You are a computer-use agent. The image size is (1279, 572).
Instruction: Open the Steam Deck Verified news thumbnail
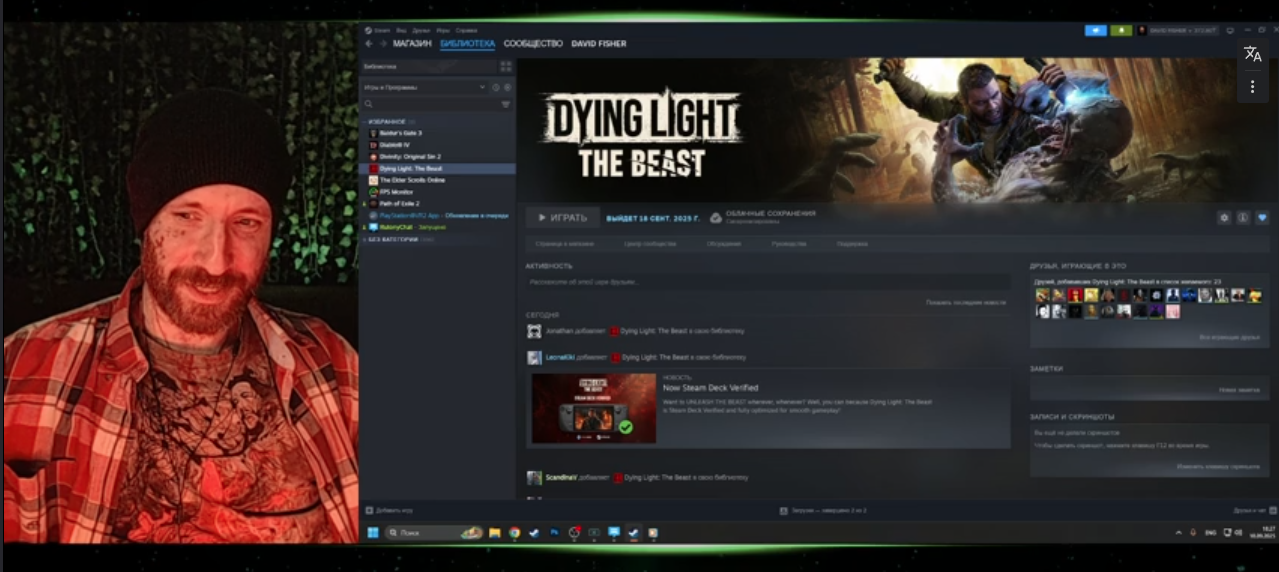click(594, 408)
